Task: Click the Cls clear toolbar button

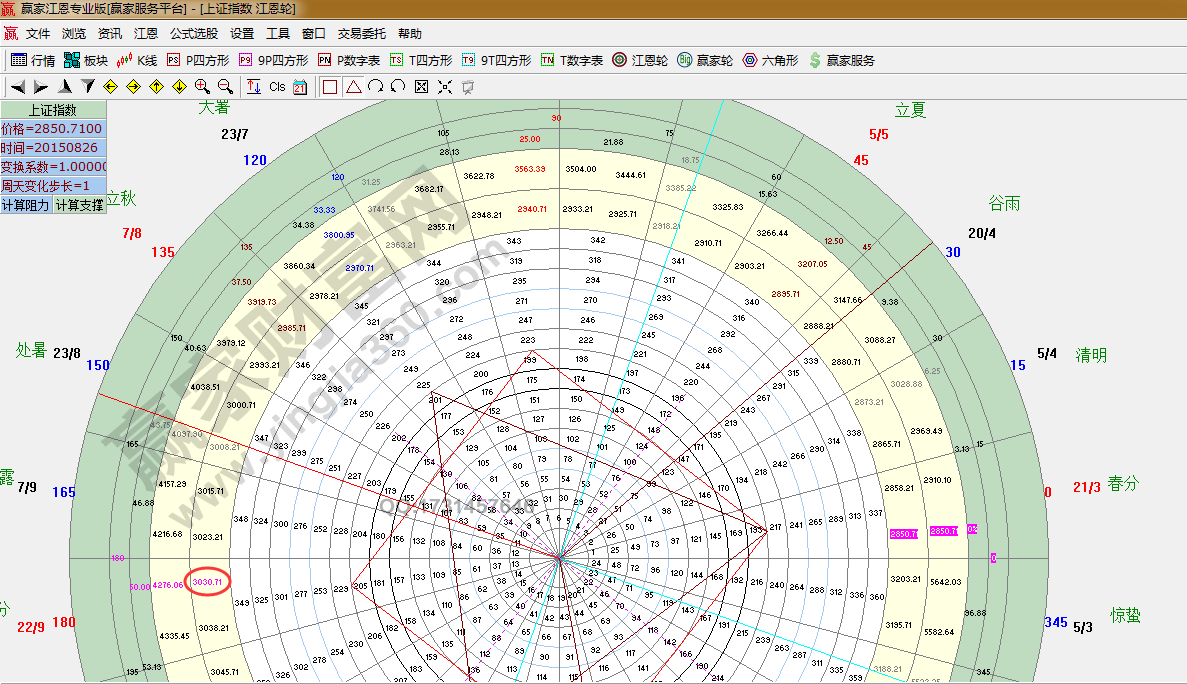Action: click(277, 87)
